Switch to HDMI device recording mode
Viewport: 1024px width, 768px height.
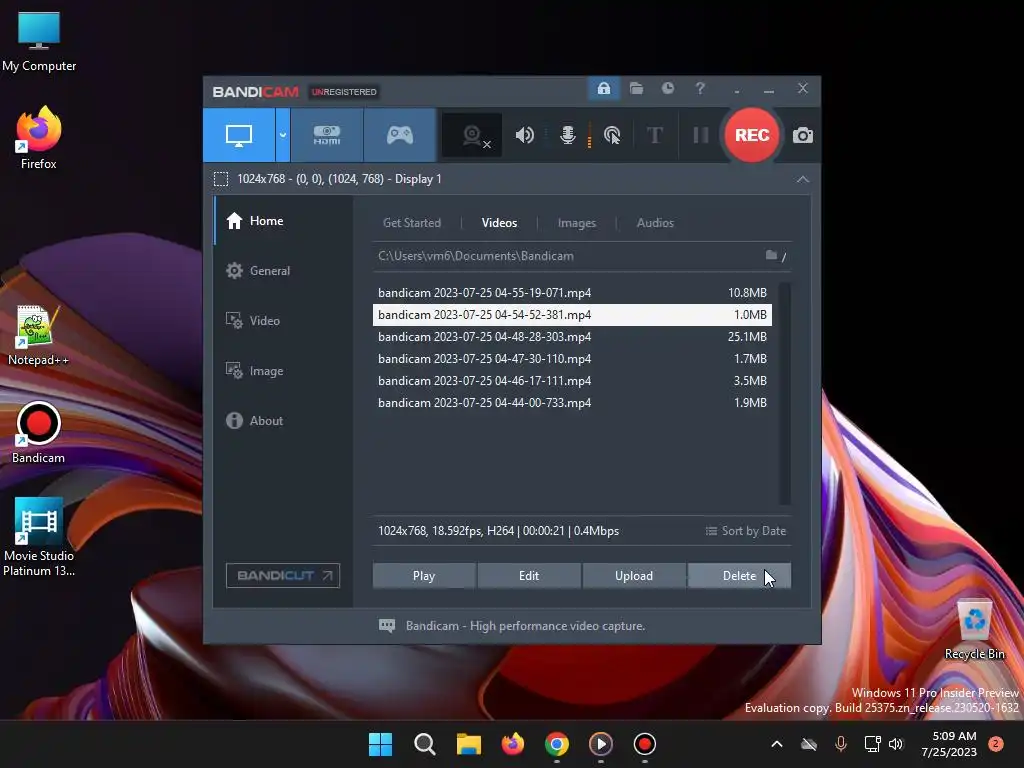tap(327, 135)
